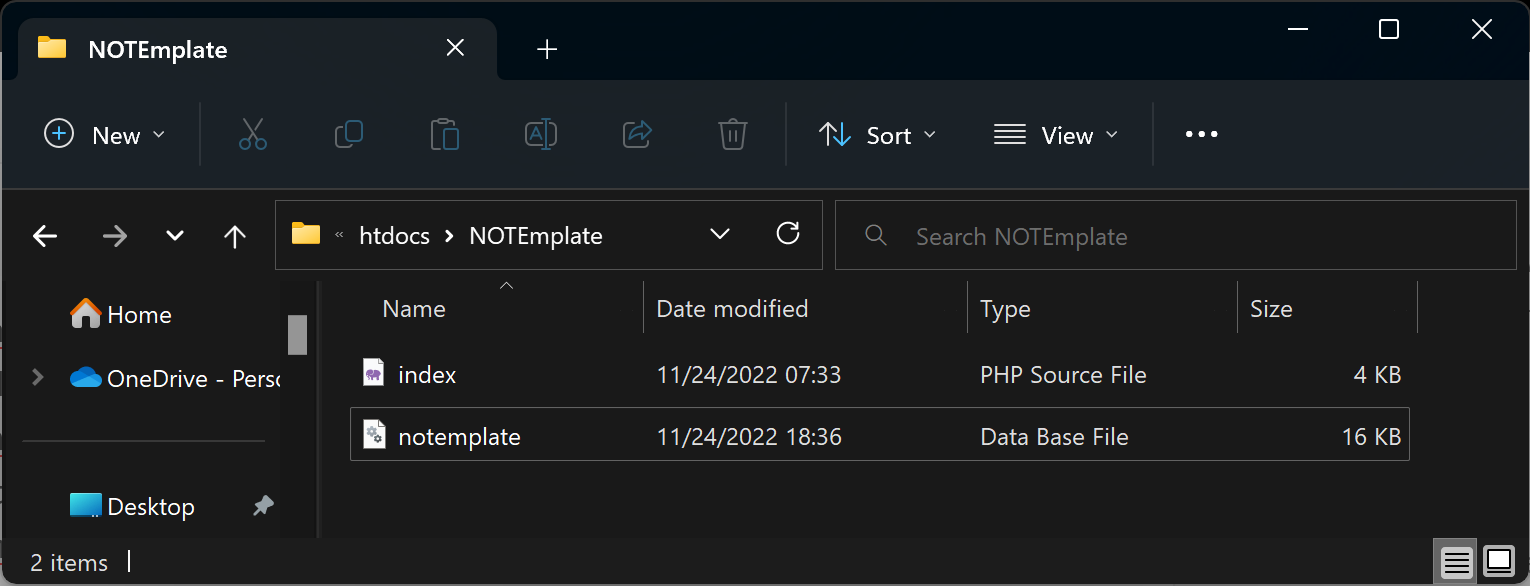The image size is (1530, 586).
Task: Click the Copy icon in the toolbar
Action: [348, 134]
